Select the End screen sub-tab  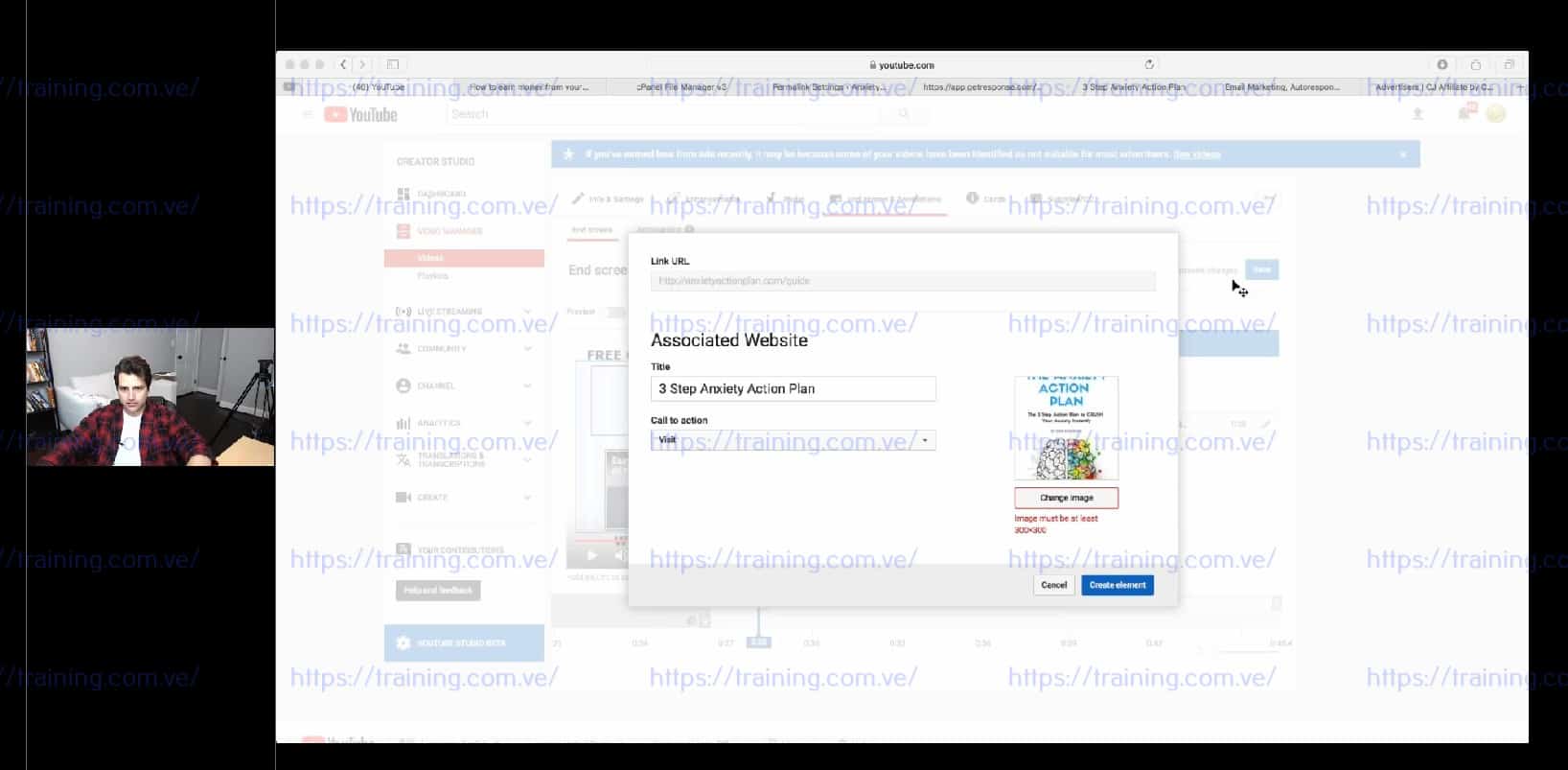(592, 230)
